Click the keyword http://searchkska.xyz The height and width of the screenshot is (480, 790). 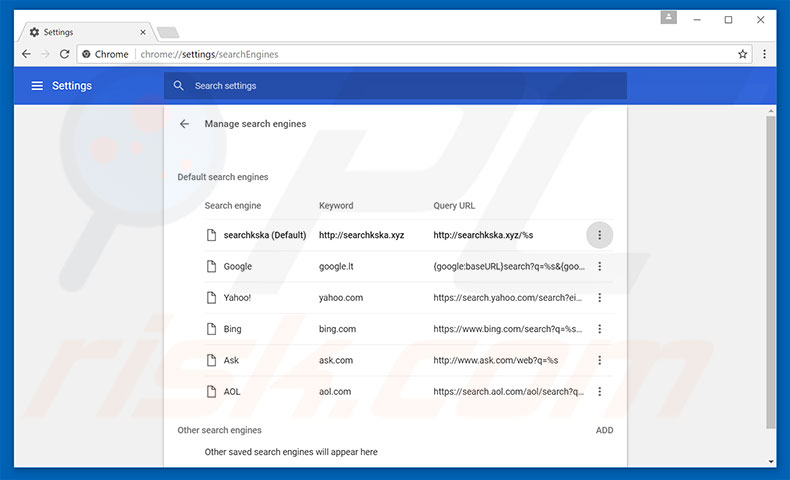click(x=361, y=235)
